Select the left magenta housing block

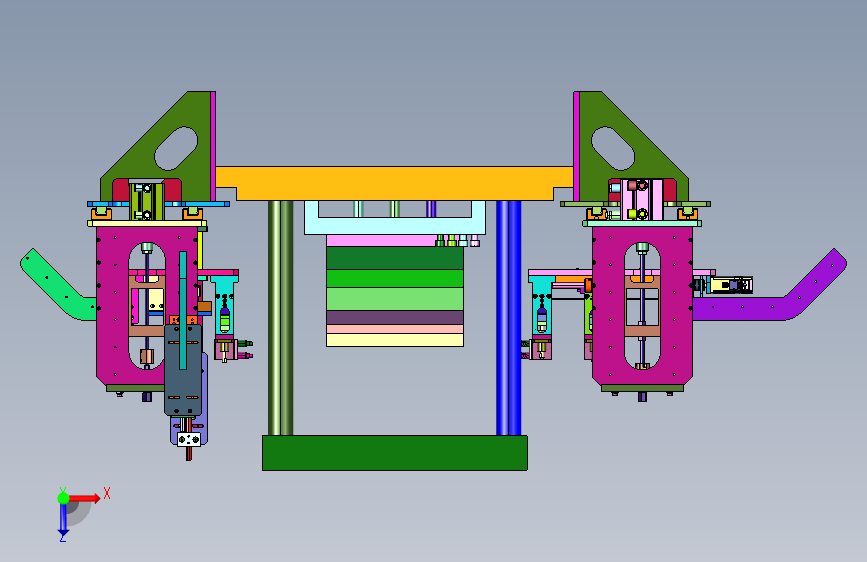113,307
